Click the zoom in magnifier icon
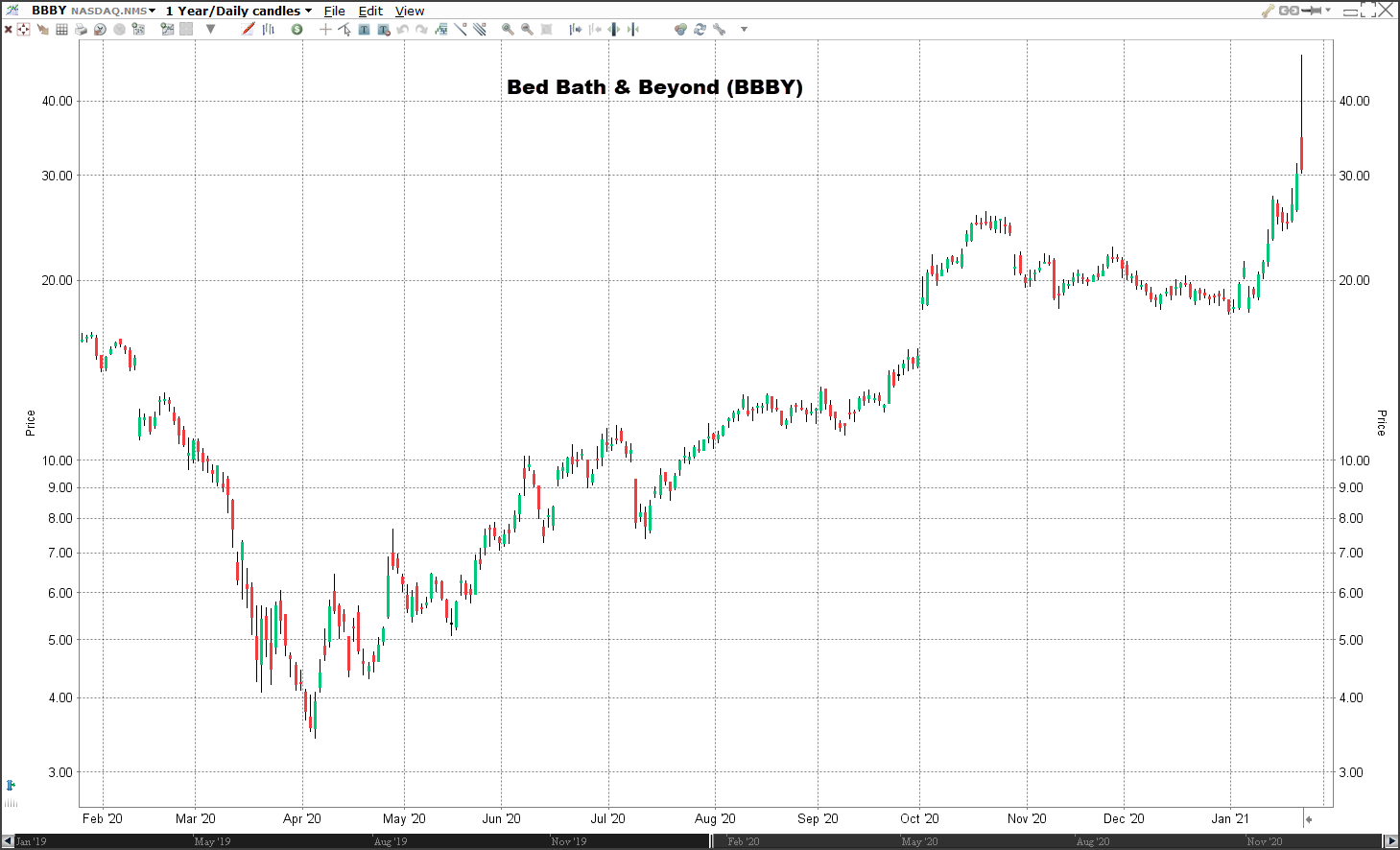This screenshot has width=1400, height=850. (x=508, y=29)
